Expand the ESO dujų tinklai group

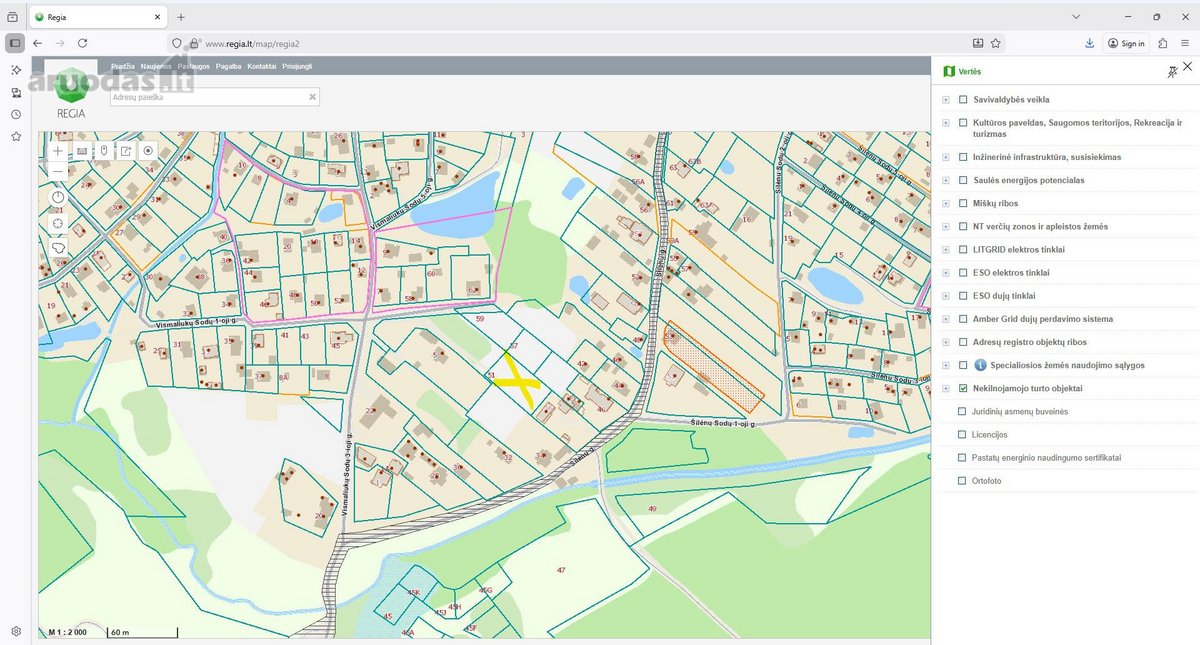[946, 296]
